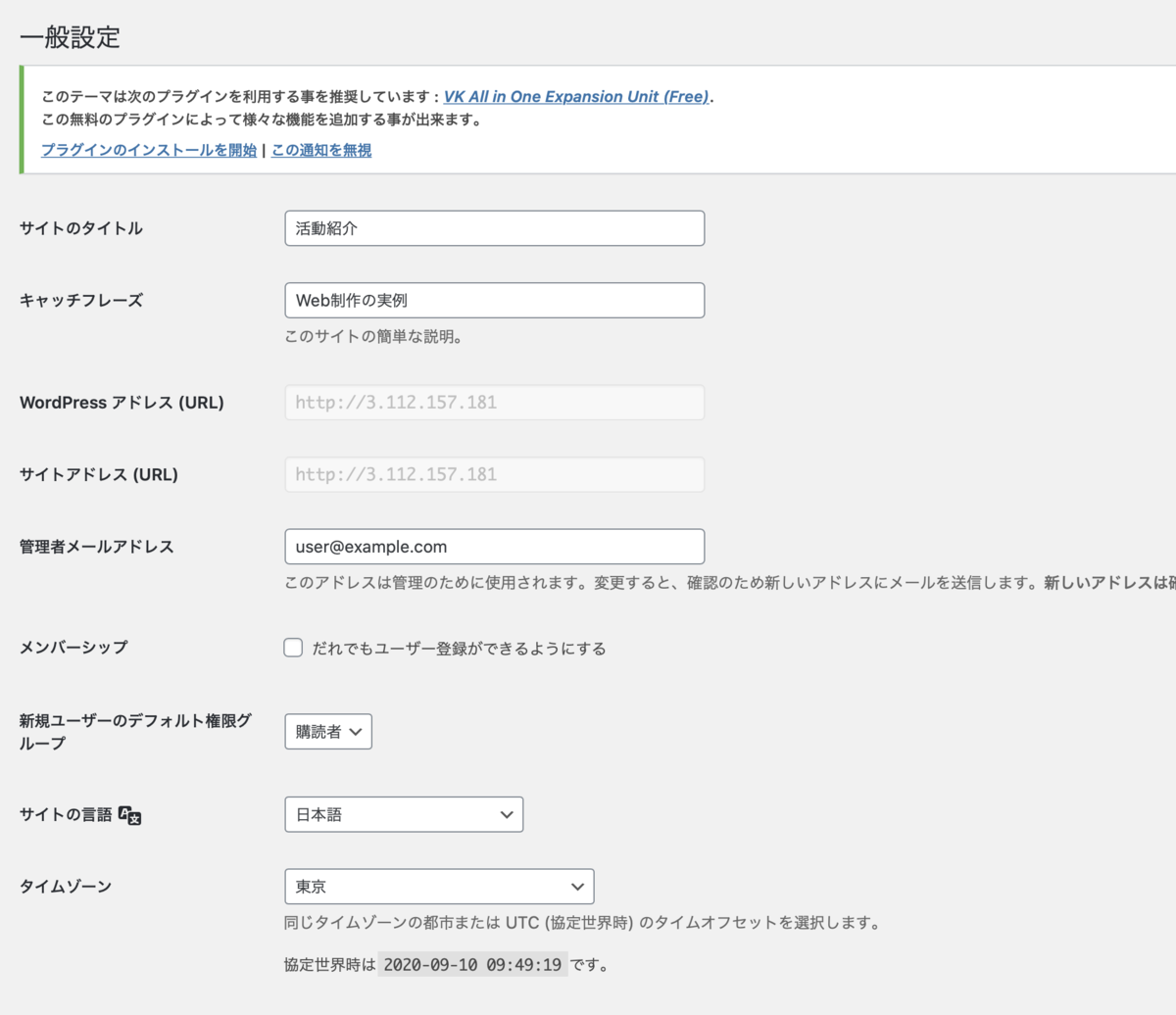Click the green-bordered plugin recommendation notice

588,122
